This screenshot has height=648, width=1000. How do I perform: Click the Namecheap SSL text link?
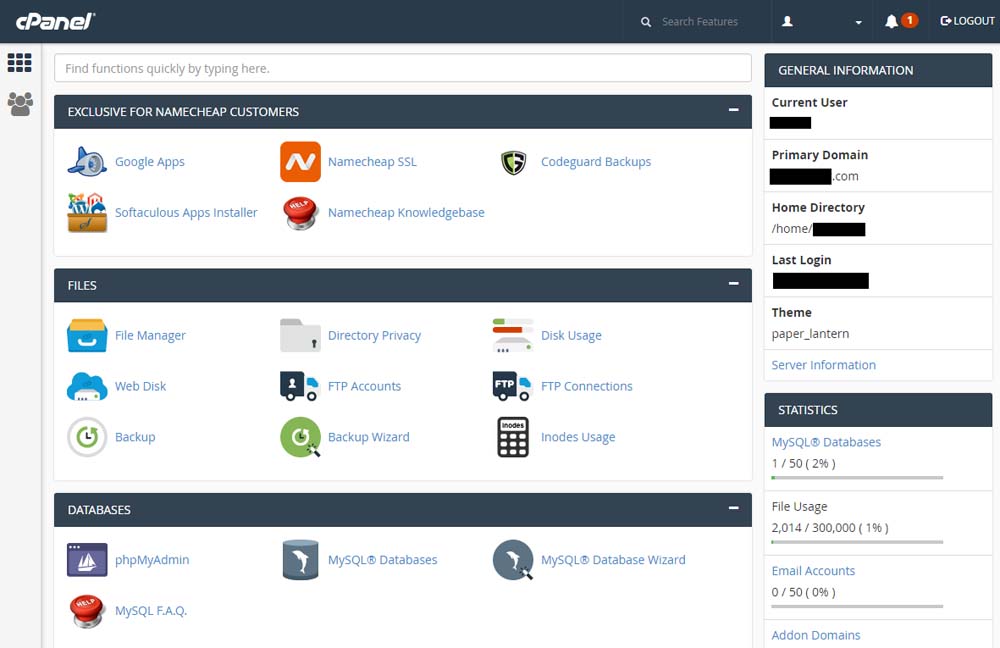coord(372,162)
